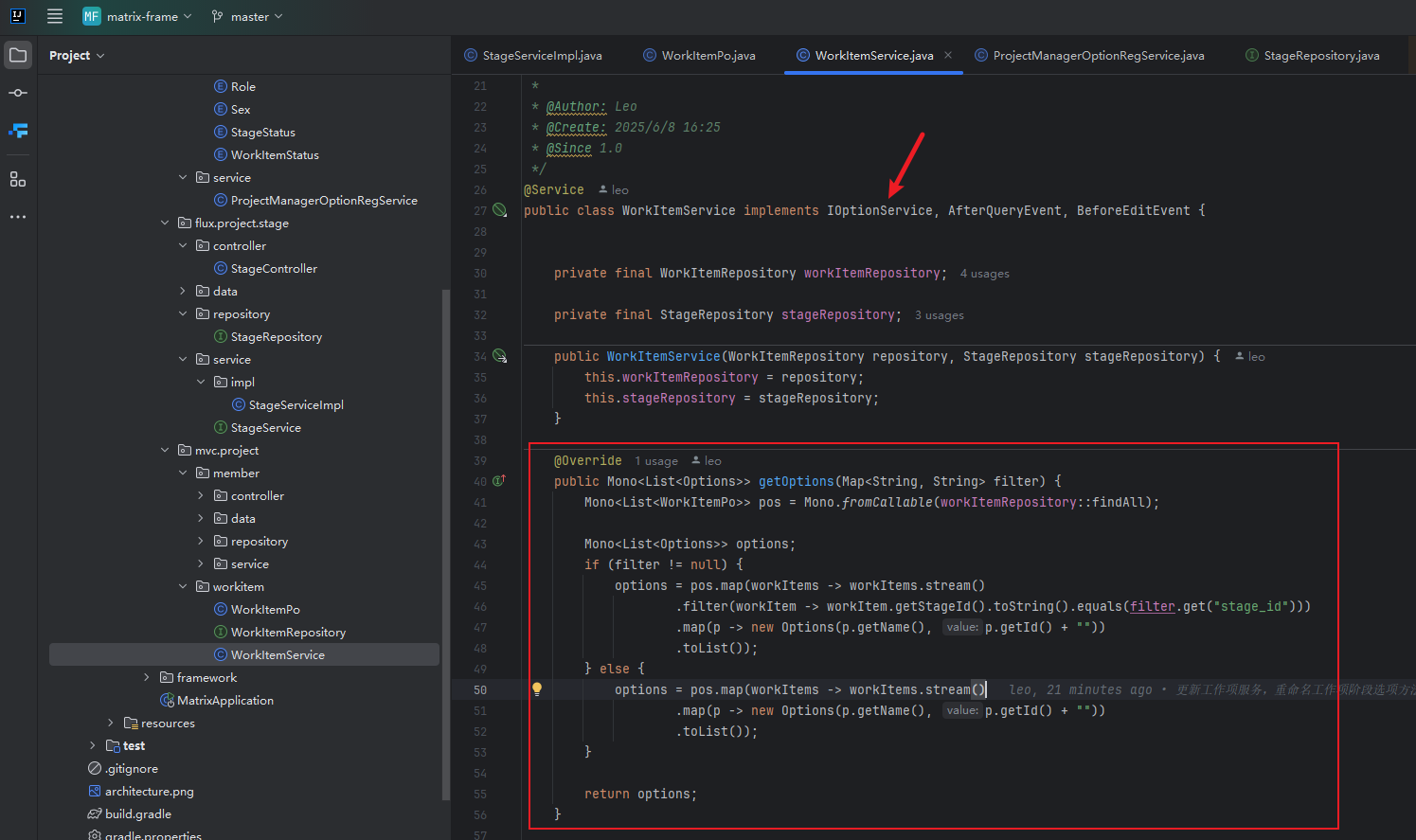Click the Spring bean gutter icon on line 27
The width and height of the screenshot is (1416, 840).
tap(500, 209)
